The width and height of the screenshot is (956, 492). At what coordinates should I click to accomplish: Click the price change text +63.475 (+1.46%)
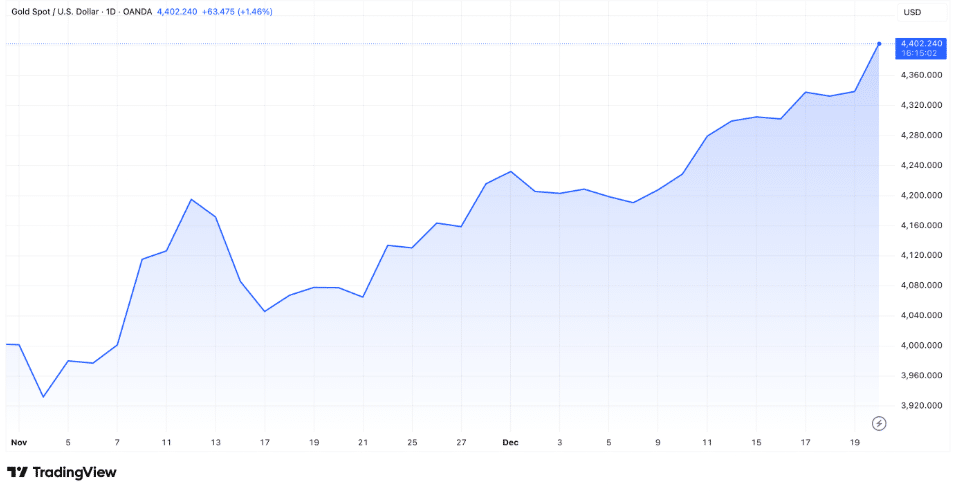pos(237,12)
